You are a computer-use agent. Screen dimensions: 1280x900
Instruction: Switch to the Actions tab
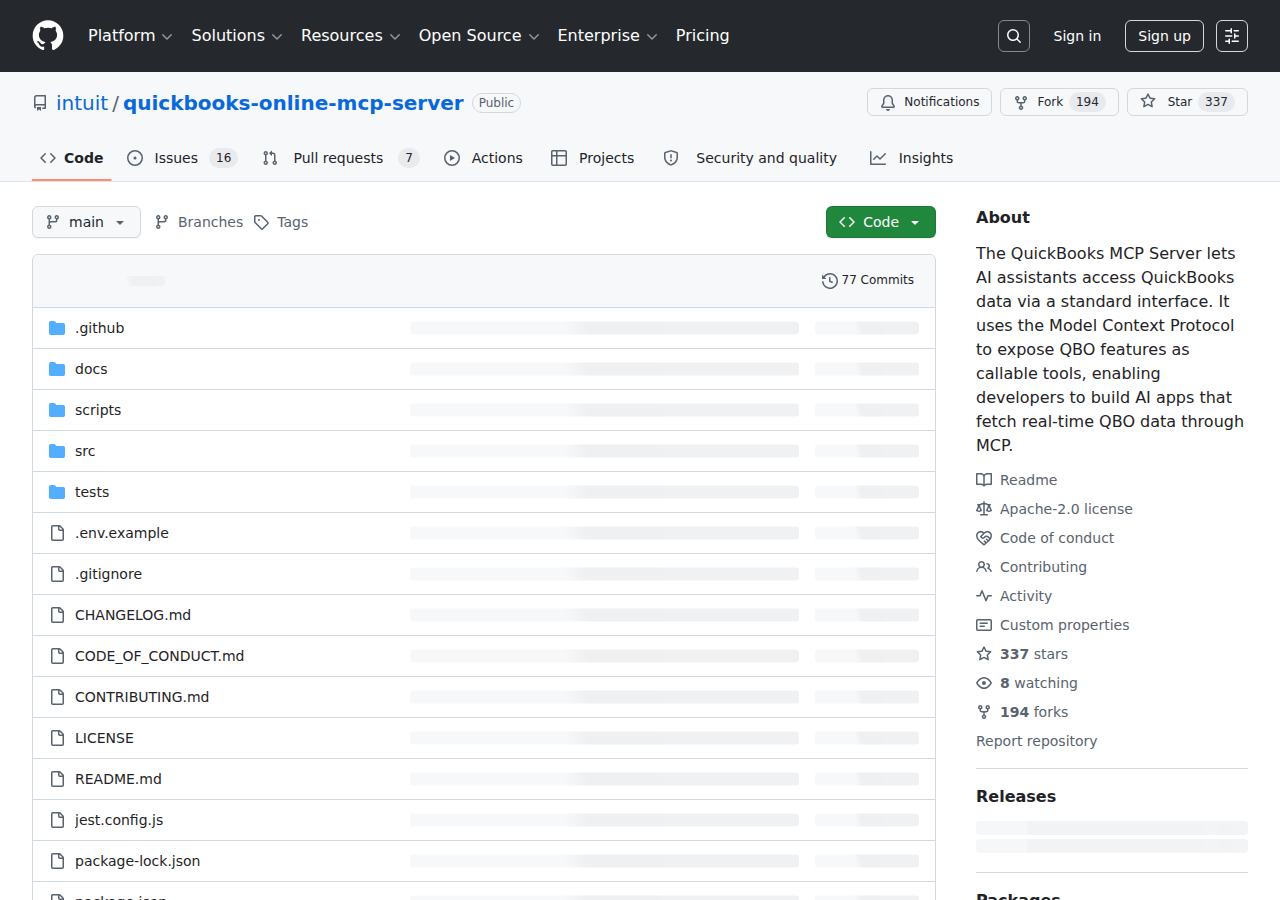[483, 158]
